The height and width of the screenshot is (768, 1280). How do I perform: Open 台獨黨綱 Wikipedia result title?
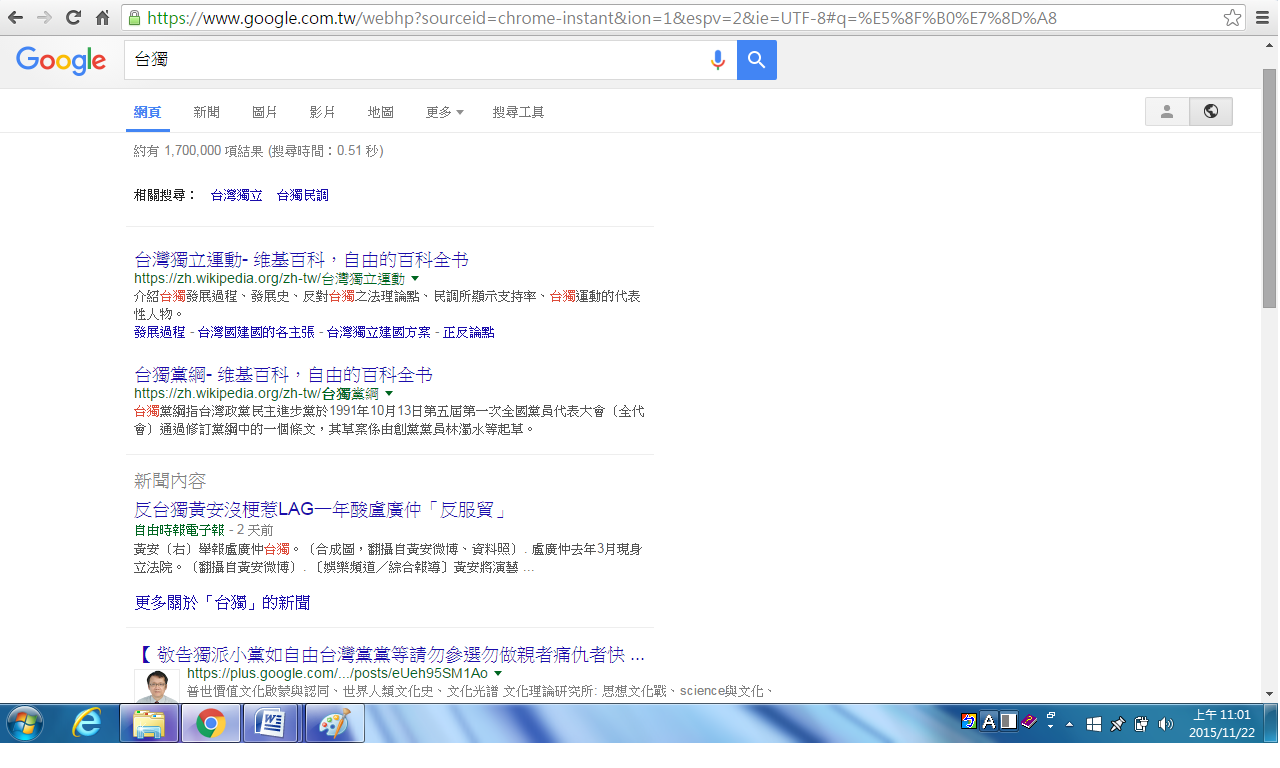(x=283, y=375)
